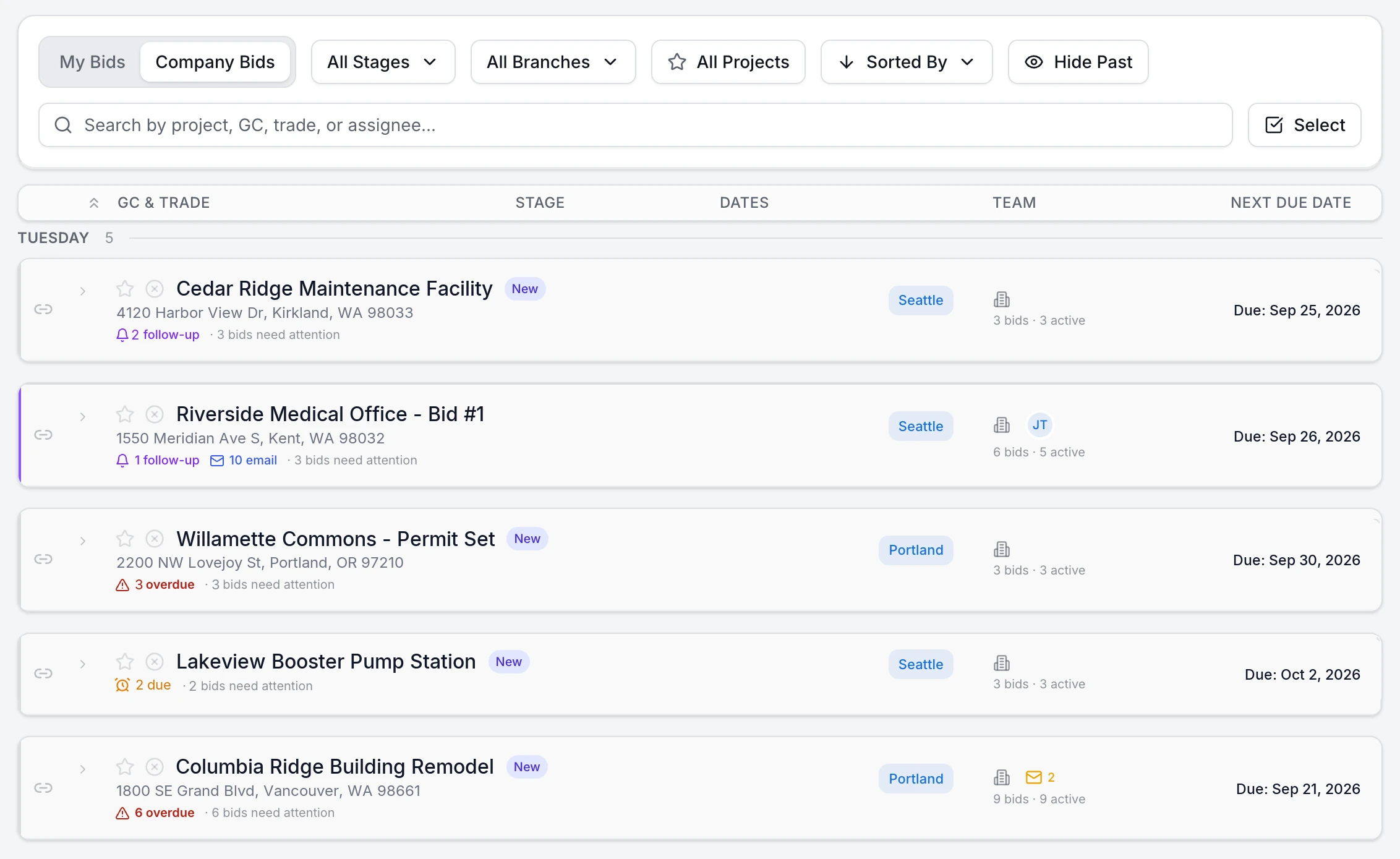Open the orange mail icon on Columbia Ridge row
1400x859 pixels.
click(x=1034, y=777)
